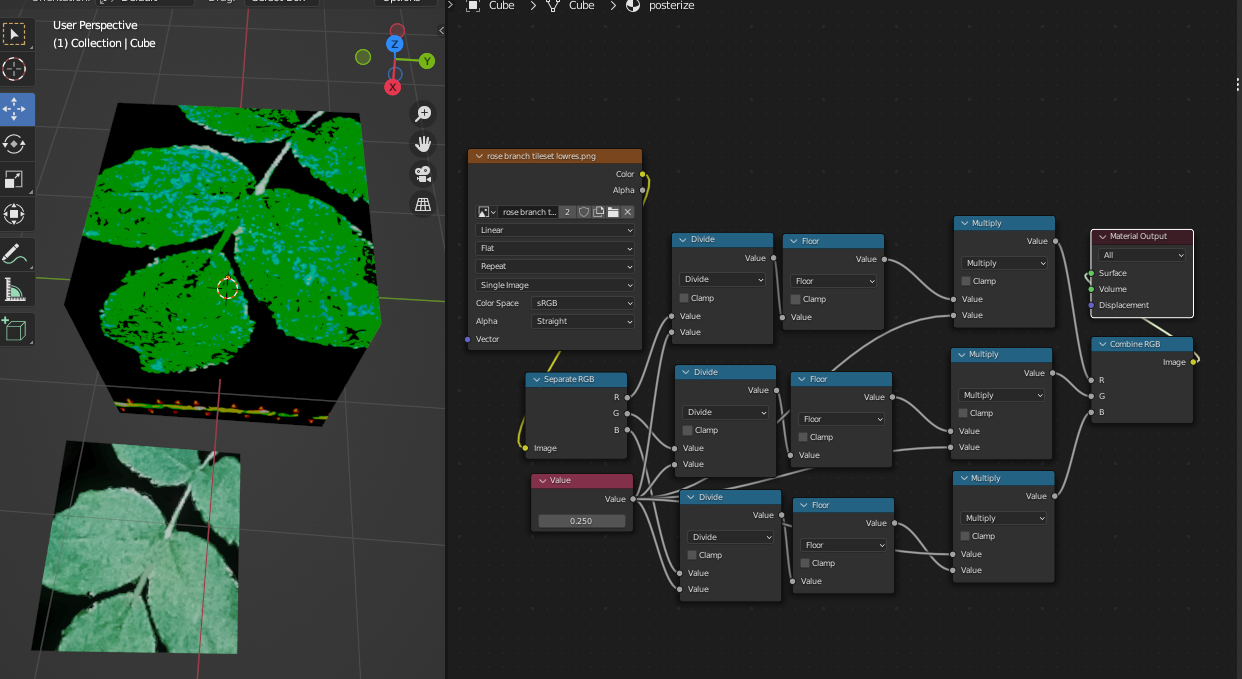This screenshot has height=679, width=1242.
Task: Click the Displacement input socket
Action: point(1092,305)
